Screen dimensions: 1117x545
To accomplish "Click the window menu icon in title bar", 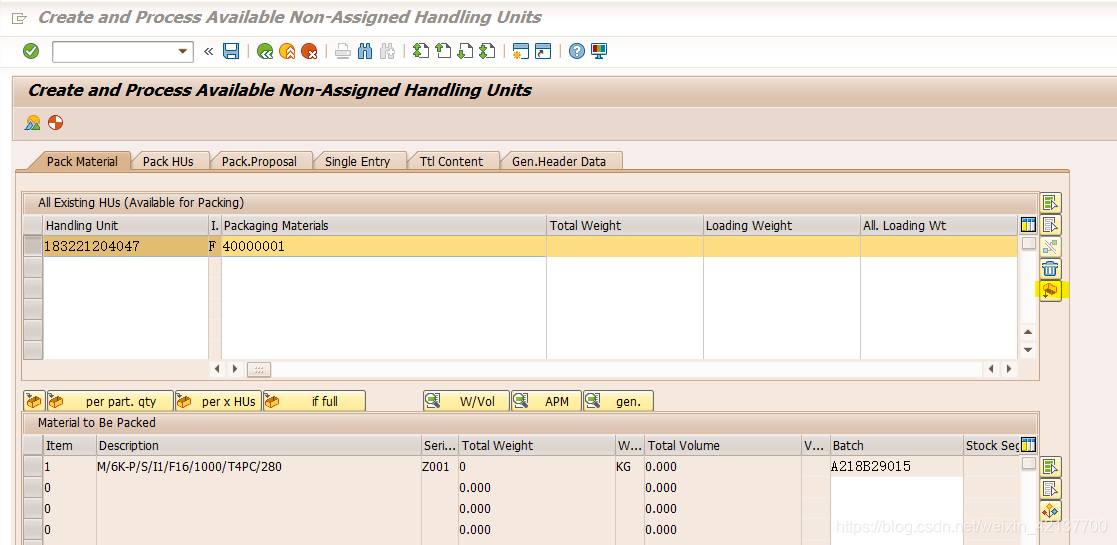I will click(x=20, y=18).
